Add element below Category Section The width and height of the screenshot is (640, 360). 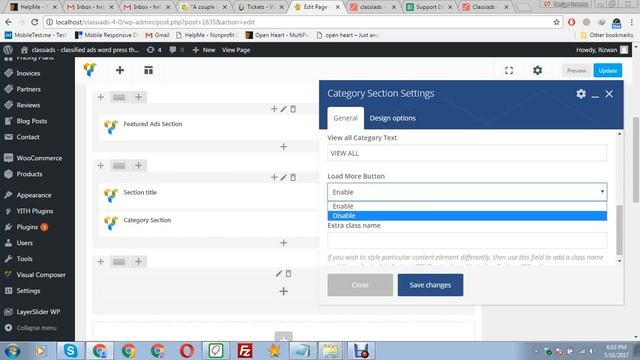click(284, 243)
